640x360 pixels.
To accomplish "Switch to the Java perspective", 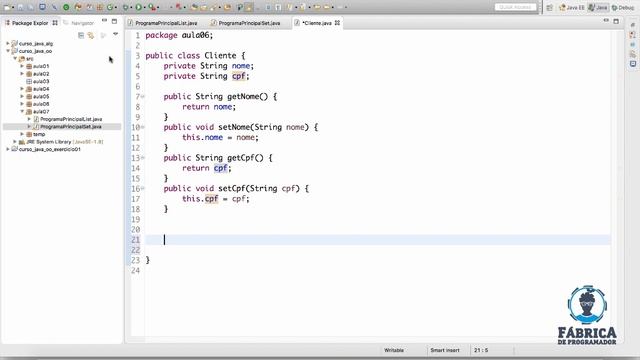I will pos(598,7).
